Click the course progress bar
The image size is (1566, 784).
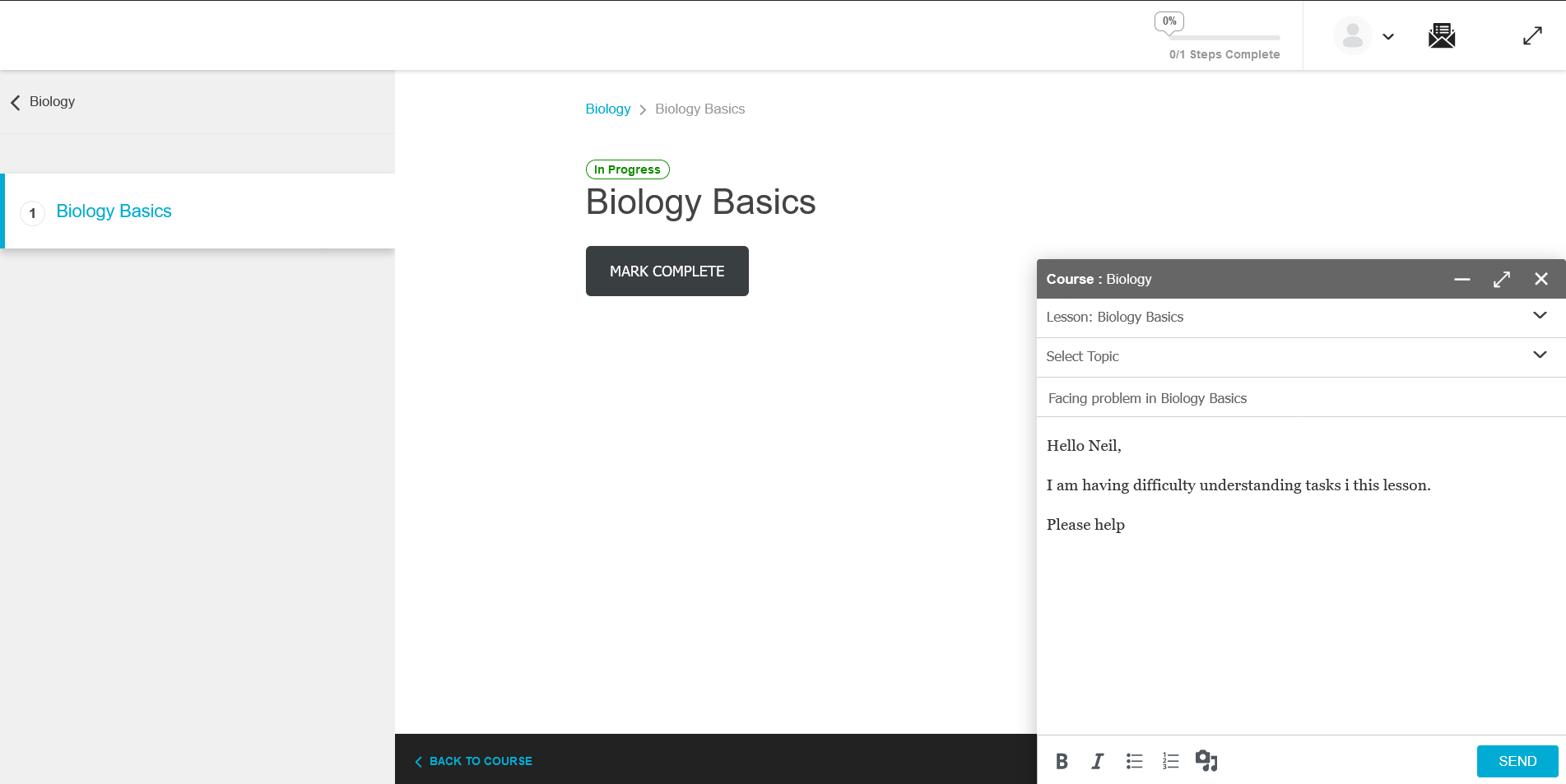coord(1224,38)
